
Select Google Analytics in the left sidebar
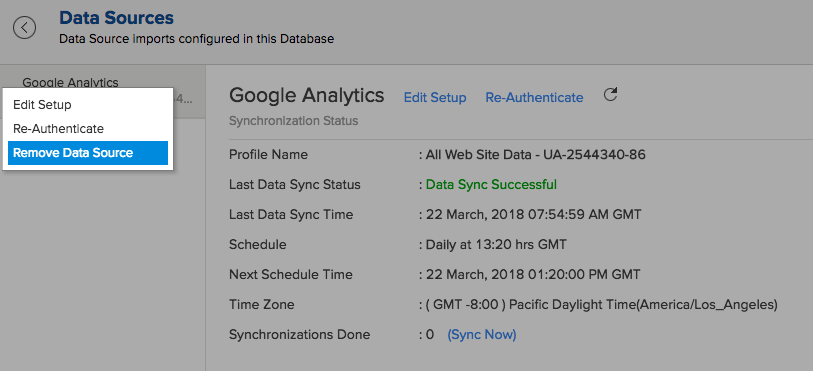(71, 82)
